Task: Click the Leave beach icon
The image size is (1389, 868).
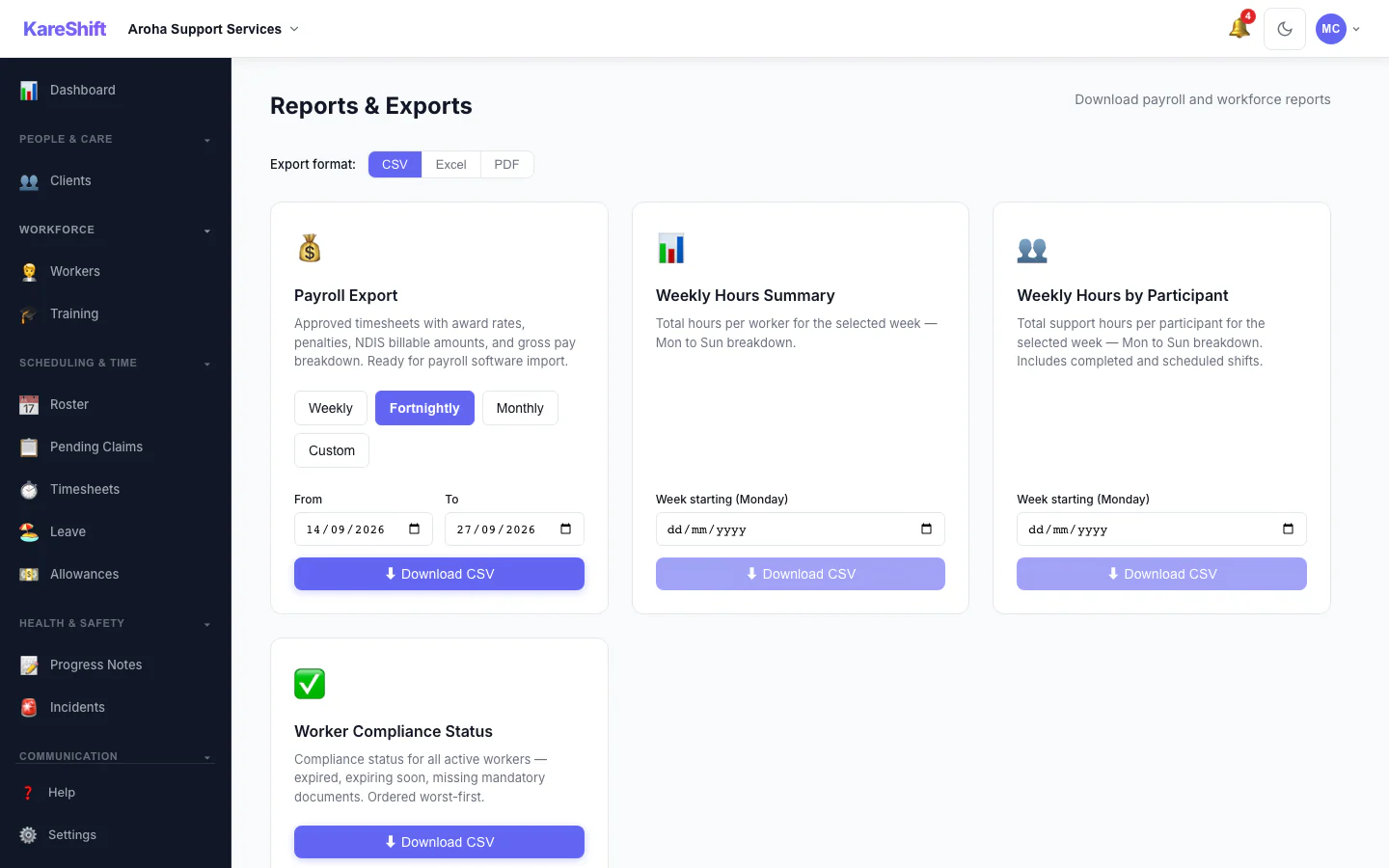Action: click(29, 531)
